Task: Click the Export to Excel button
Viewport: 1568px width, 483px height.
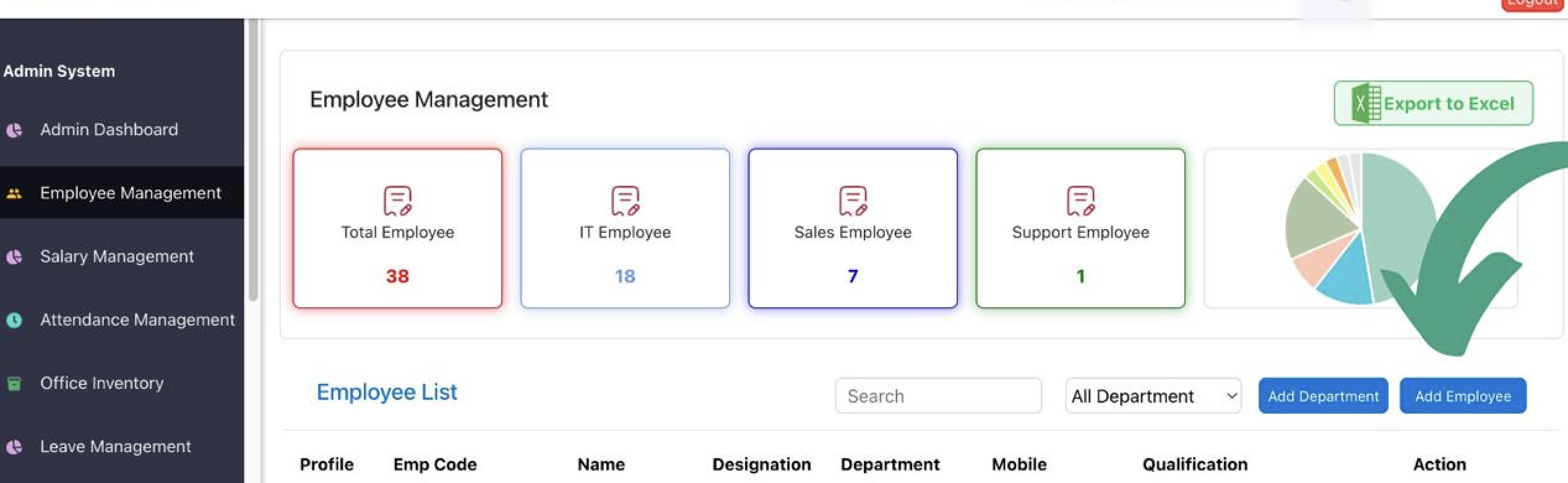Action: pyautogui.click(x=1433, y=104)
